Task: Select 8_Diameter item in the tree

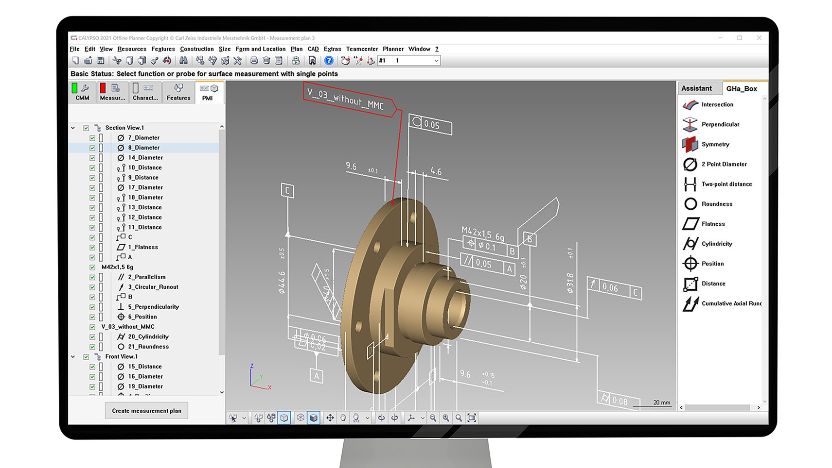Action: pyautogui.click(x=144, y=148)
